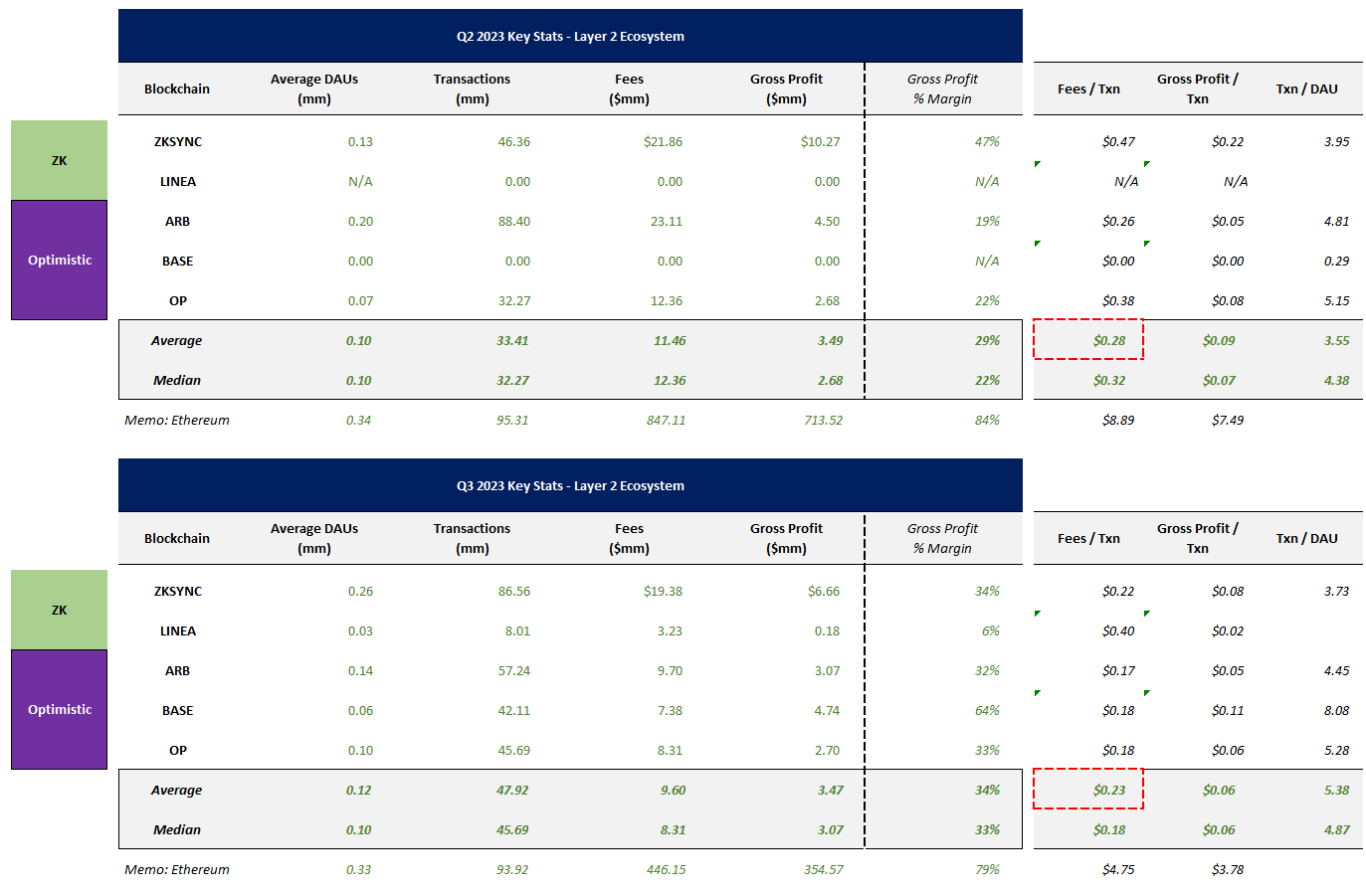Select the Q2 ZKSYNC margin cell 47%
Screen dimensions: 1366x896
[987, 141]
